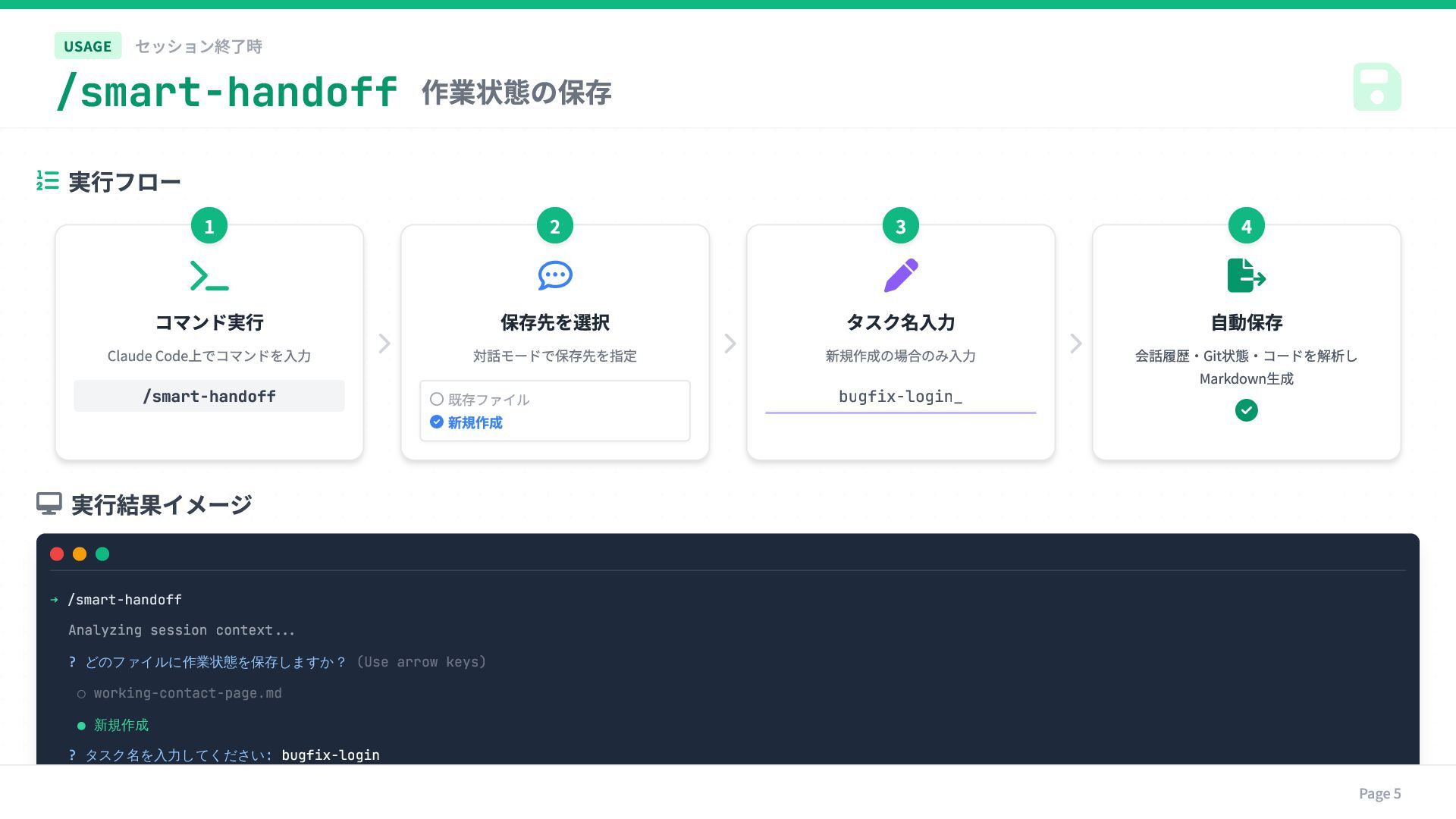This screenshot has height=819, width=1456.
Task: Click the chevron arrow between steps 3 and 4
Action: pyautogui.click(x=1075, y=344)
